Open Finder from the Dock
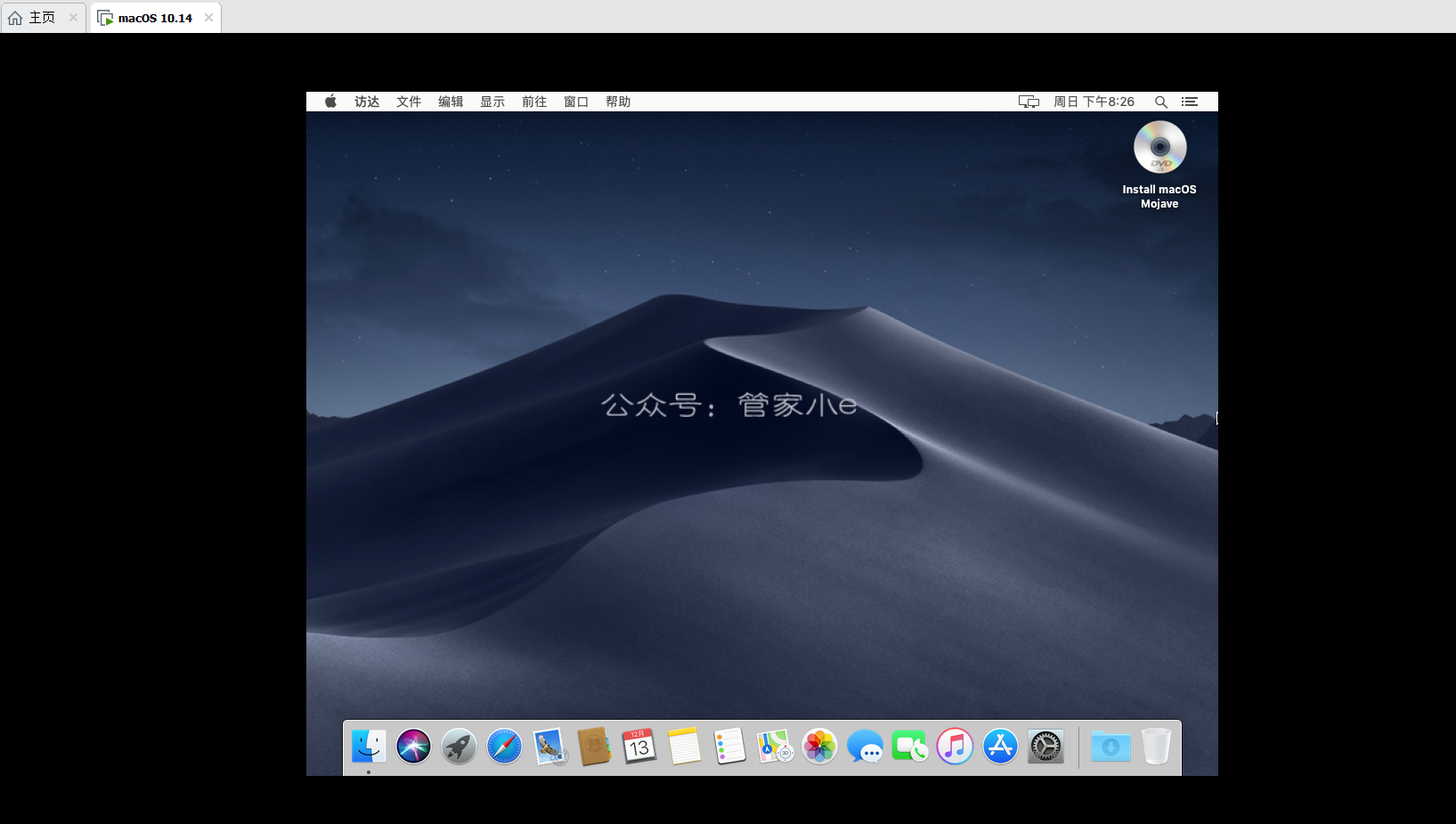 coord(369,746)
